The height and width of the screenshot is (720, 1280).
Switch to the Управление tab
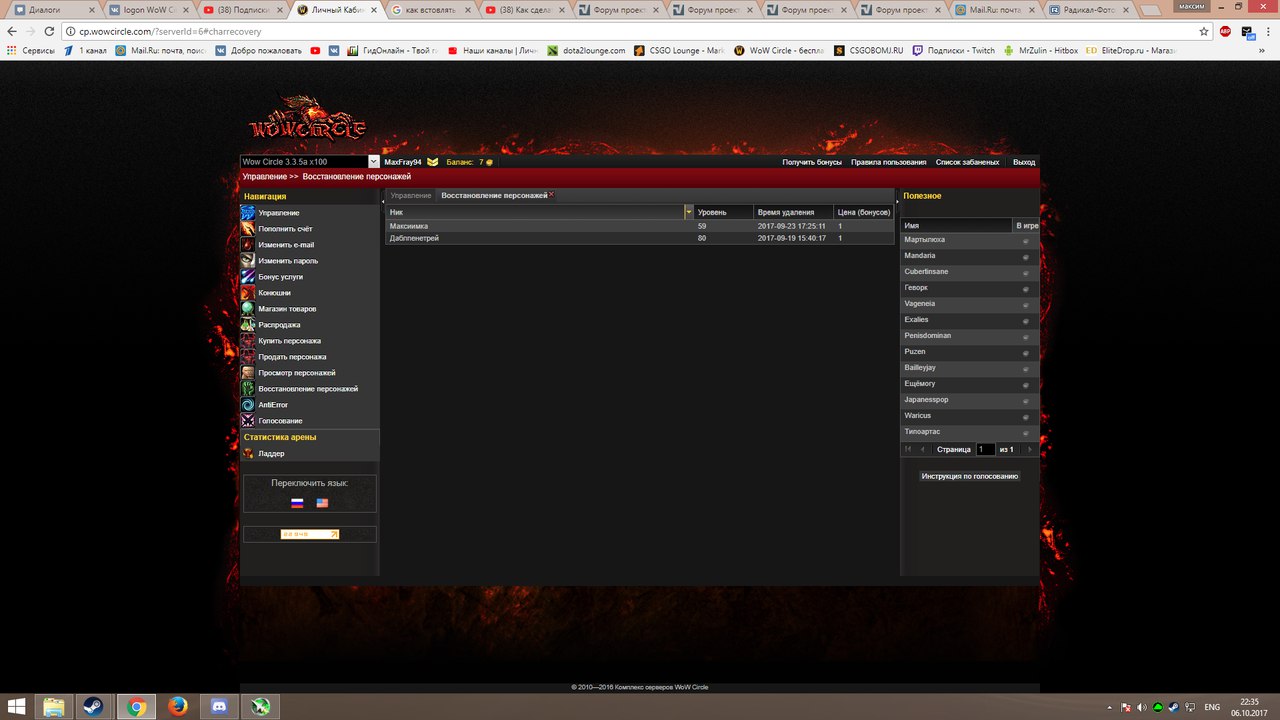point(411,196)
